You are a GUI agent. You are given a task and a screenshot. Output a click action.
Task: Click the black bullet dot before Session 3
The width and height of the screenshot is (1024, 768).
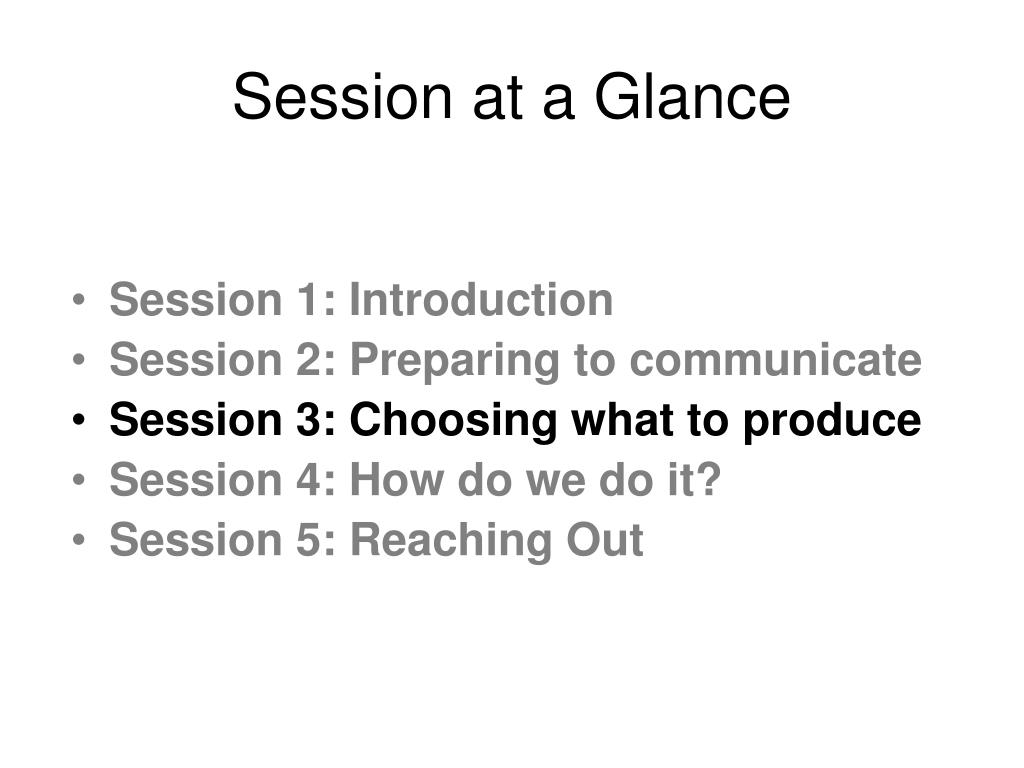79,421
